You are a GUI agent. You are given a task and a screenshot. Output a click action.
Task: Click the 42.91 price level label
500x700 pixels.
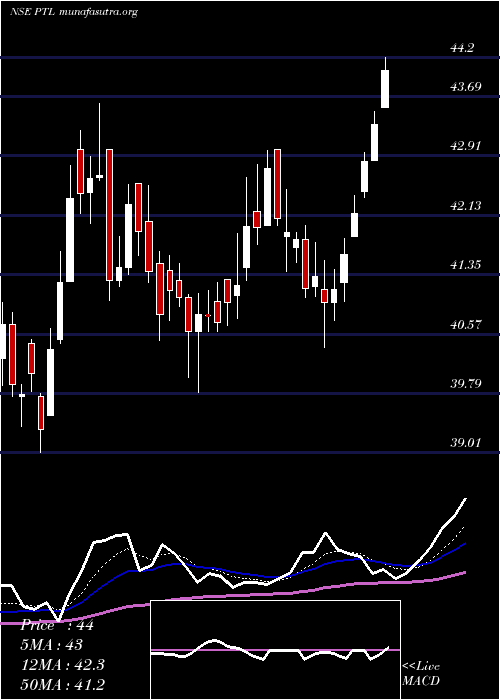click(x=466, y=146)
